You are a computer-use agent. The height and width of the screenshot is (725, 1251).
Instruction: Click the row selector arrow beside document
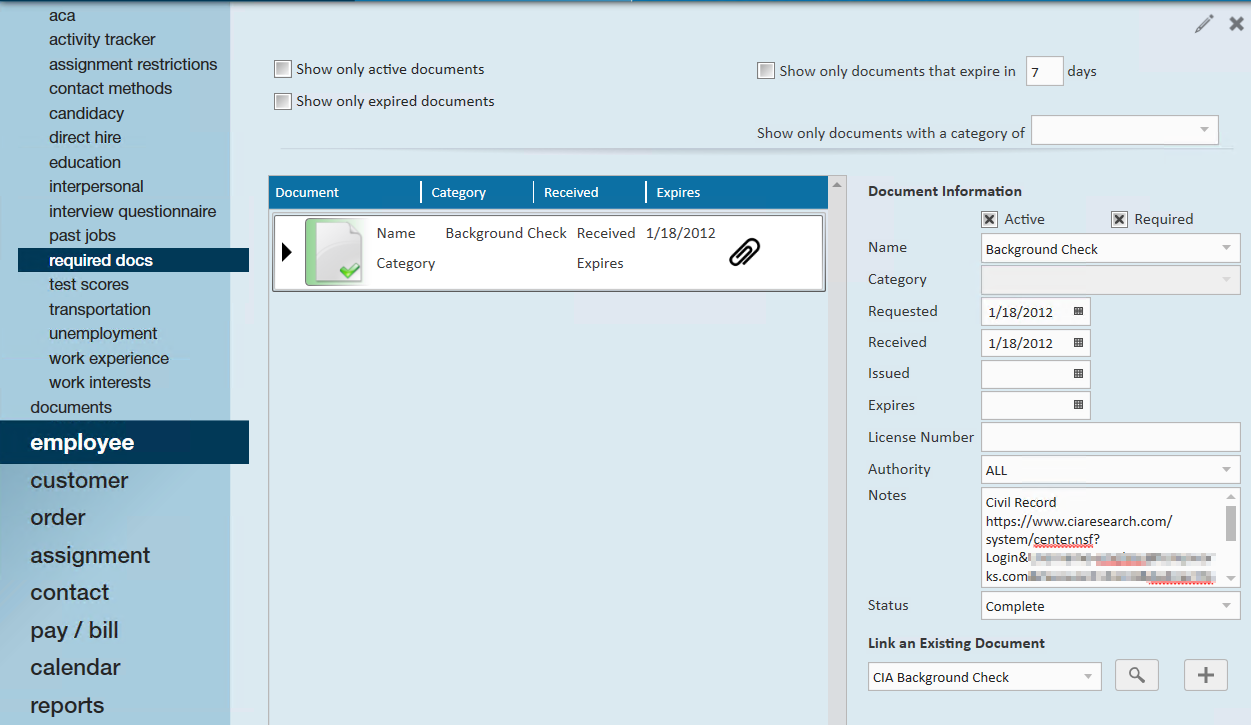(287, 252)
